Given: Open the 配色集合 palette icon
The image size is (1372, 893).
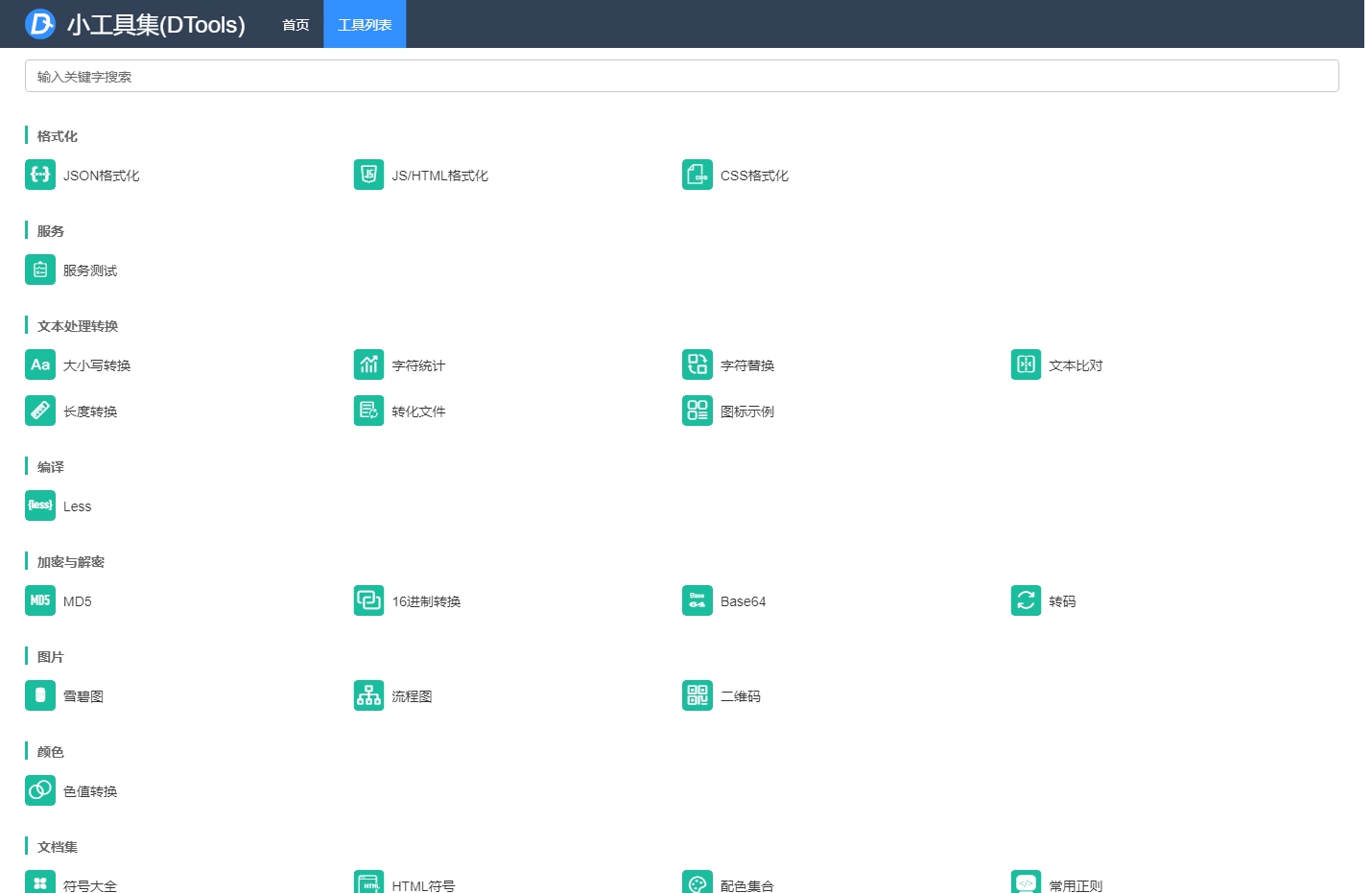Looking at the screenshot, I should [698, 882].
